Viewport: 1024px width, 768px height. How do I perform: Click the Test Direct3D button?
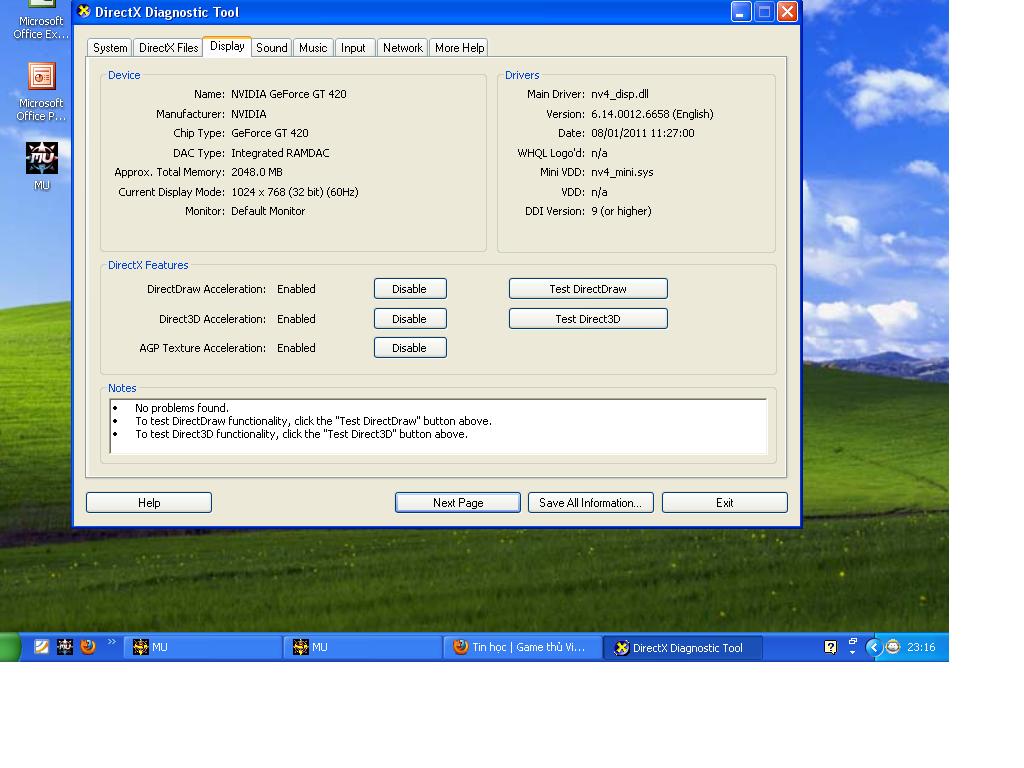588,319
